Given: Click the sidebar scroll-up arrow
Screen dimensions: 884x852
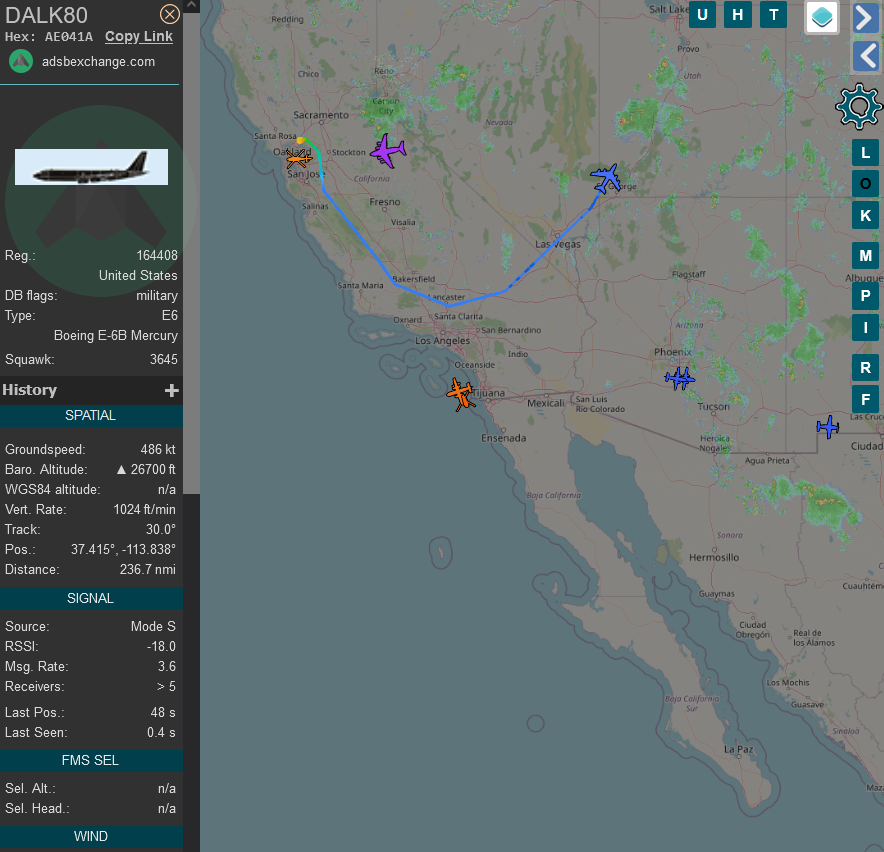Looking at the screenshot, I should (x=191, y=6).
